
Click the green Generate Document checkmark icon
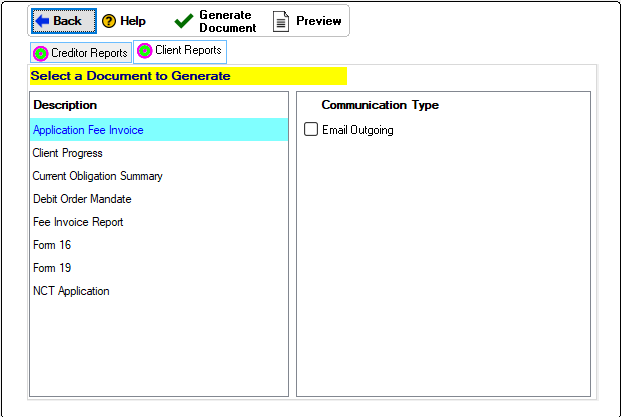coord(183,21)
